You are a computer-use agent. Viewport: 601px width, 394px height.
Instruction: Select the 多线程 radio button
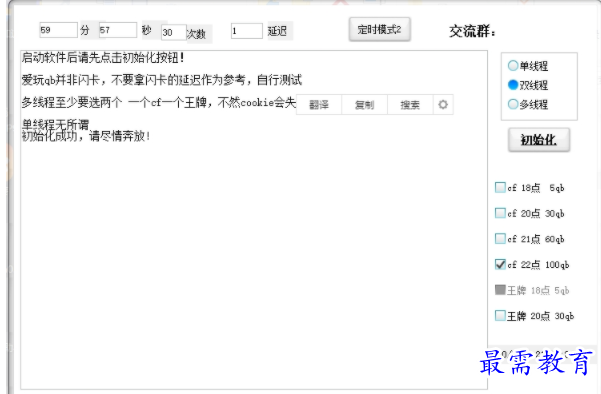click(513, 104)
